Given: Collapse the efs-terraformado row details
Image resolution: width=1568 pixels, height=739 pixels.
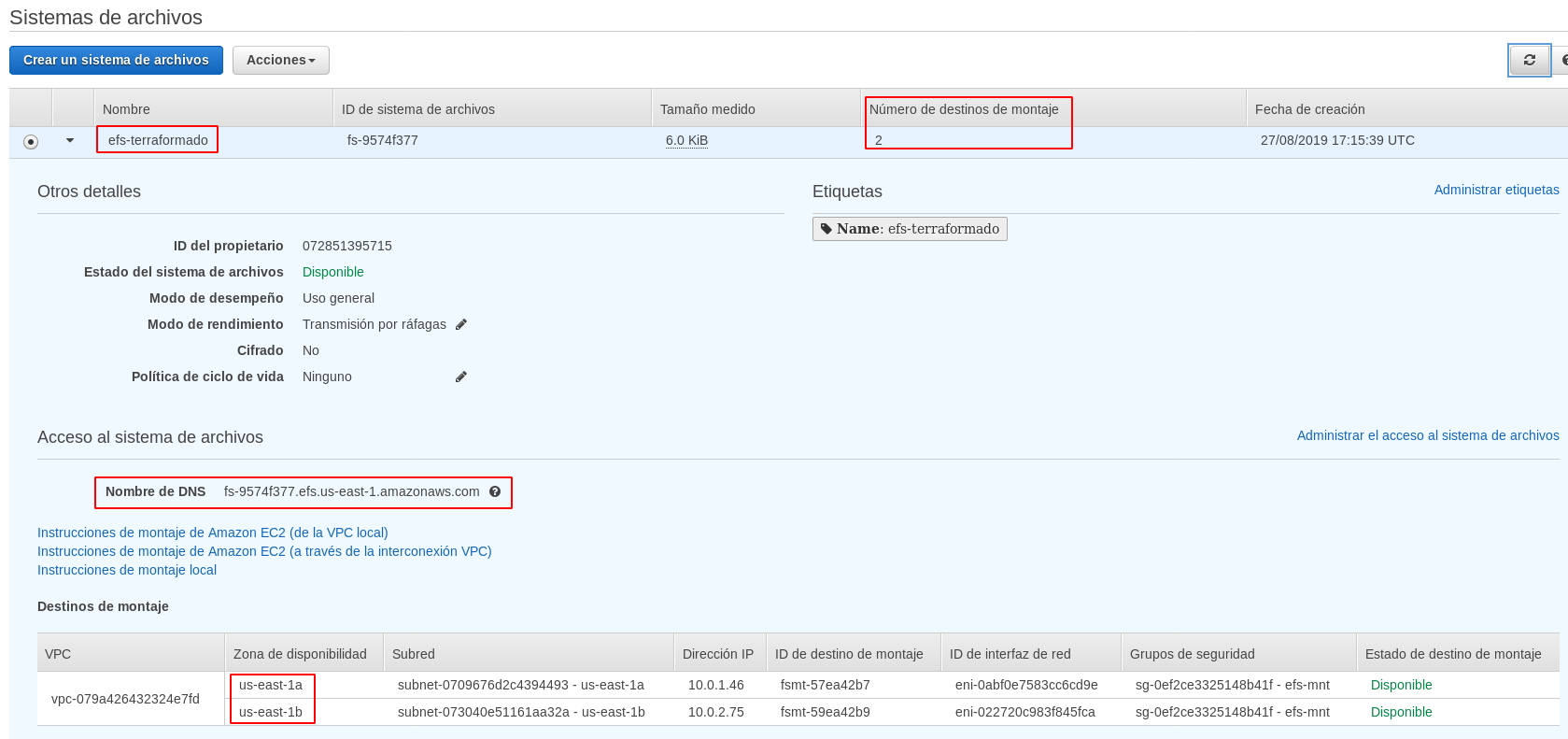Looking at the screenshot, I should pos(70,140).
